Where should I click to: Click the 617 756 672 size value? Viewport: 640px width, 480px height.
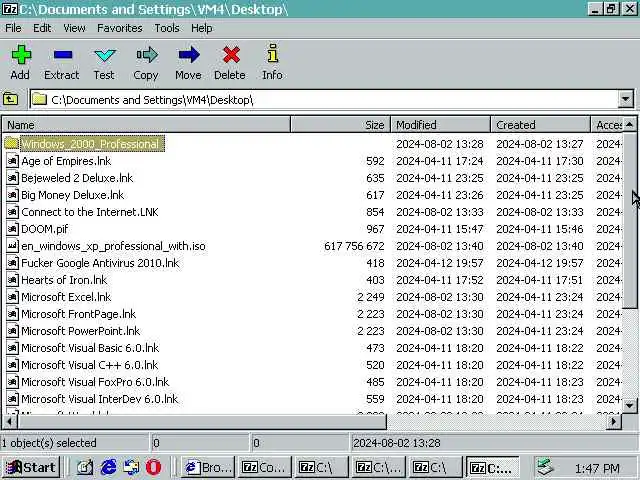click(354, 246)
